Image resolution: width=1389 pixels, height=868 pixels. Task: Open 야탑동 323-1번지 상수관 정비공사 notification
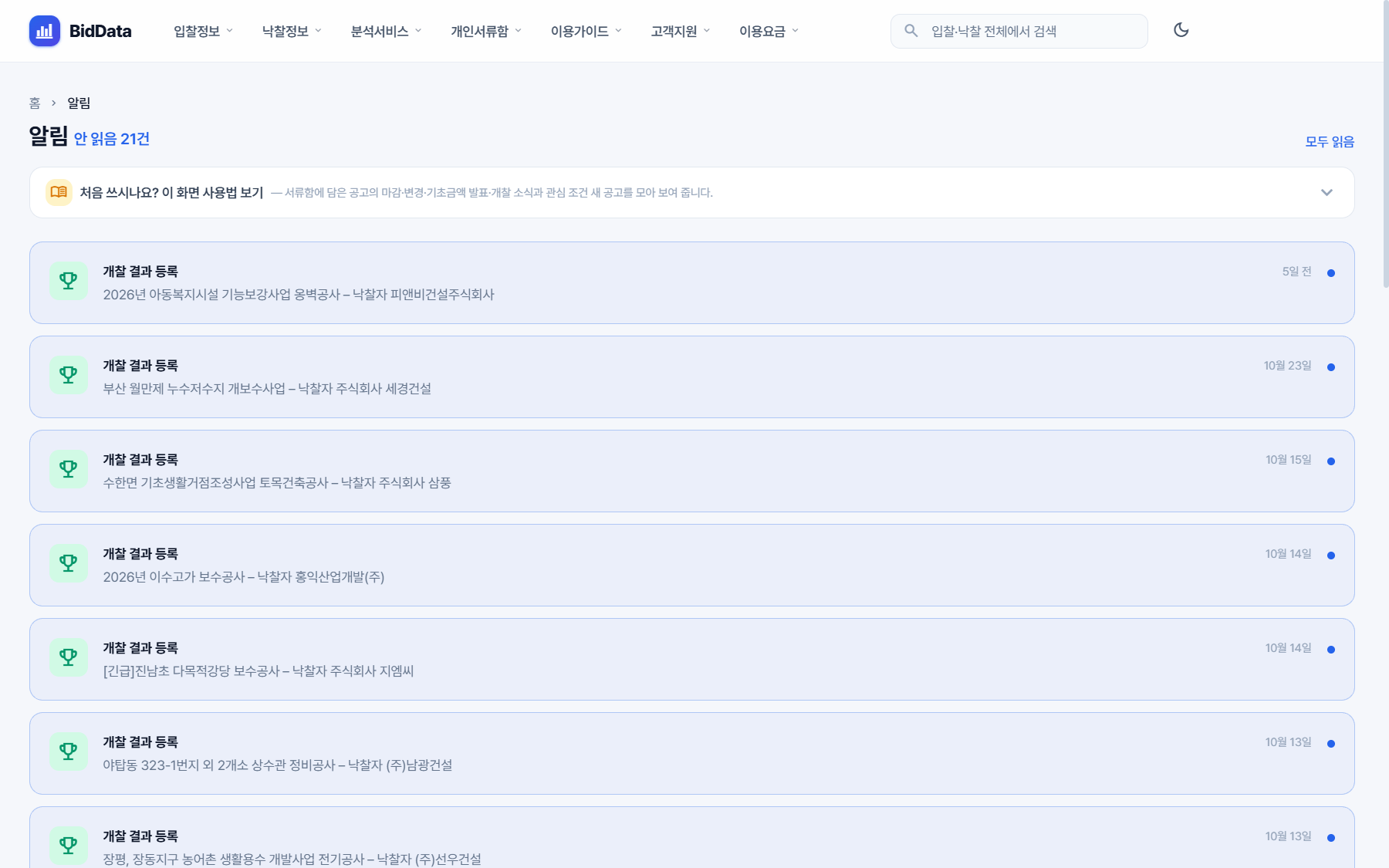click(x=692, y=753)
